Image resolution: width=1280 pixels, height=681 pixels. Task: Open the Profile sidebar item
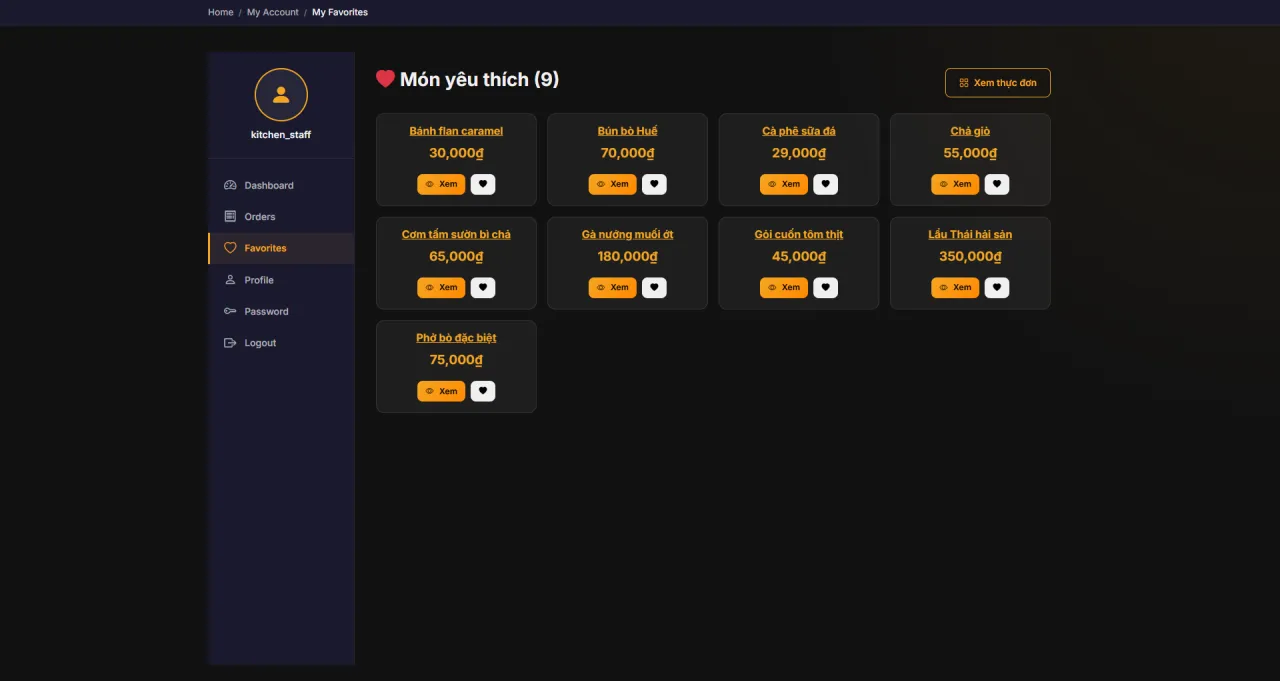pos(281,280)
